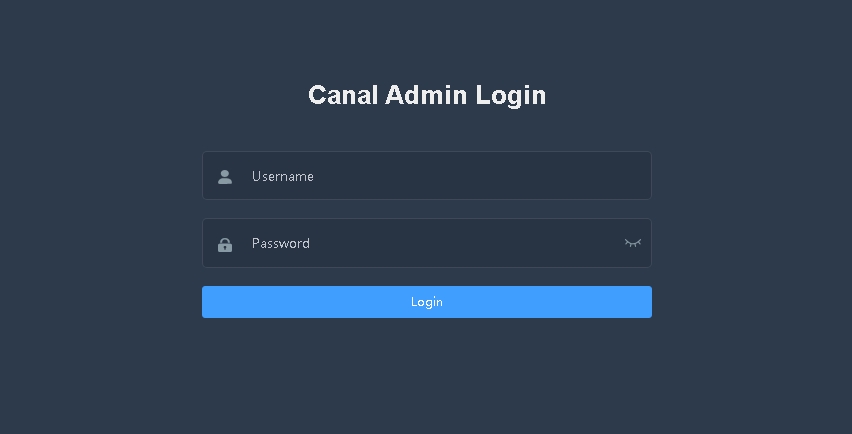Focus the Username input field
Image resolution: width=852 pixels, height=434 pixels.
coord(427,175)
